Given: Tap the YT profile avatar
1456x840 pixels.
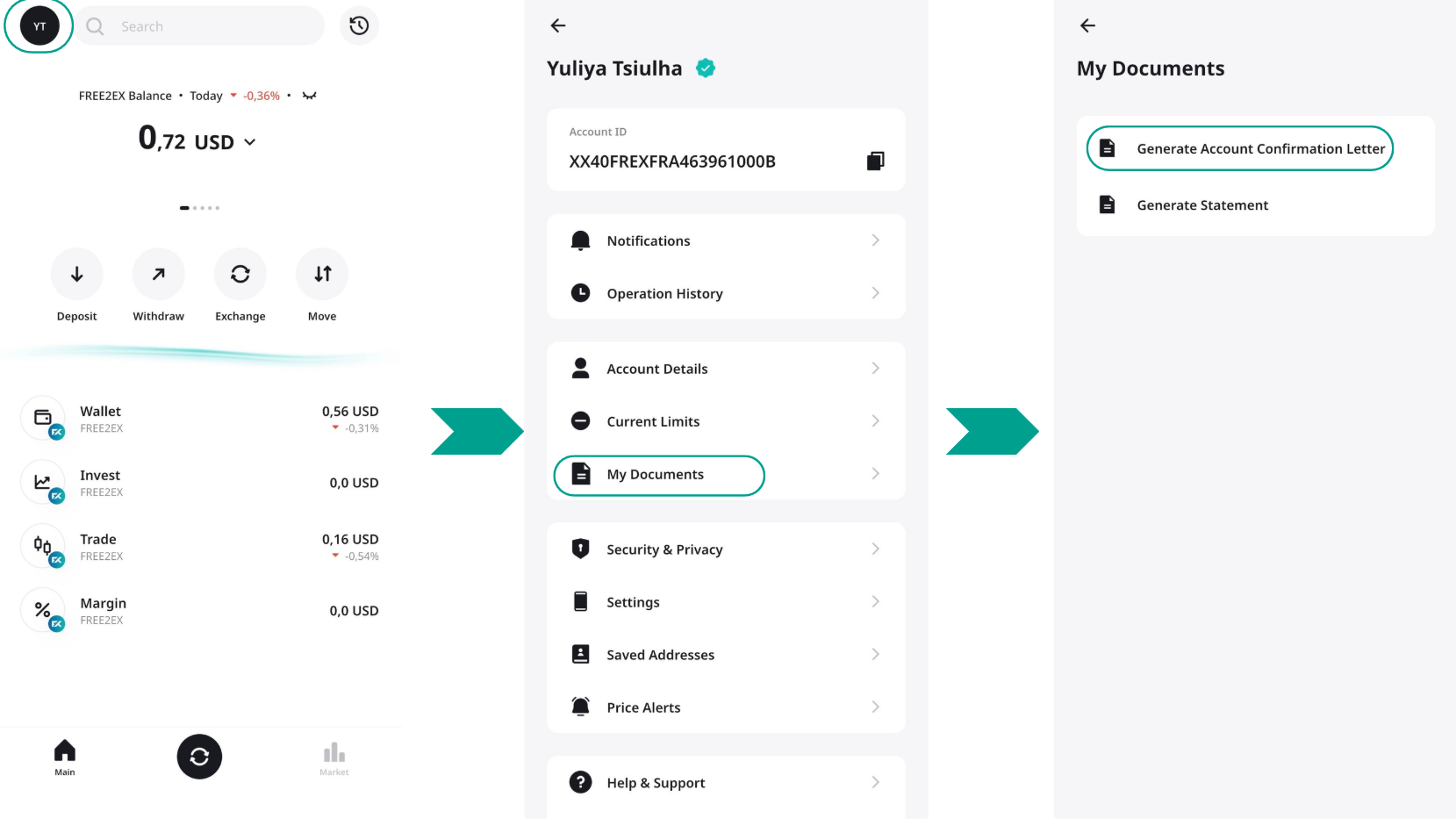Looking at the screenshot, I should (39, 26).
